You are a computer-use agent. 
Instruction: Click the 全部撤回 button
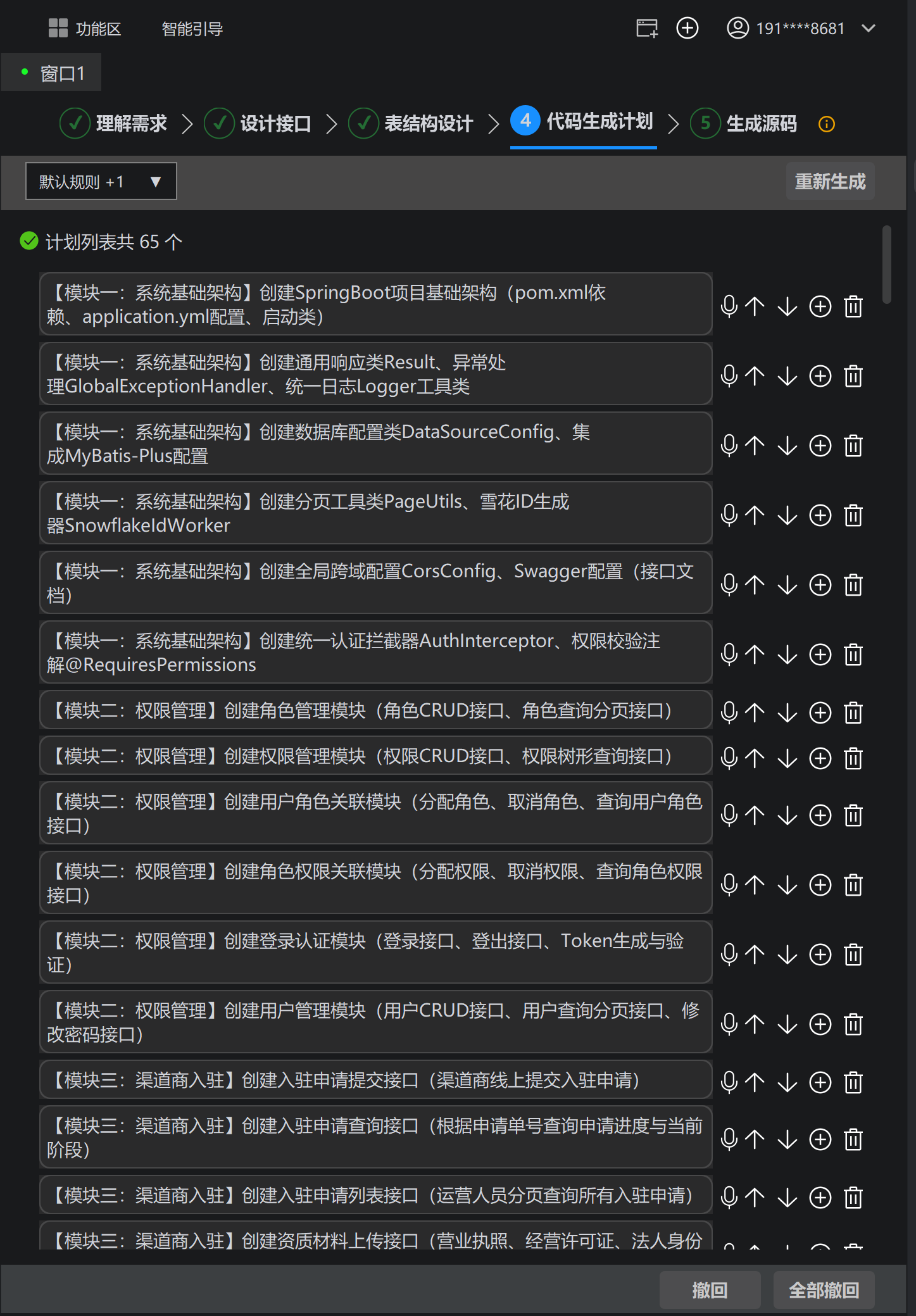coord(824,1289)
